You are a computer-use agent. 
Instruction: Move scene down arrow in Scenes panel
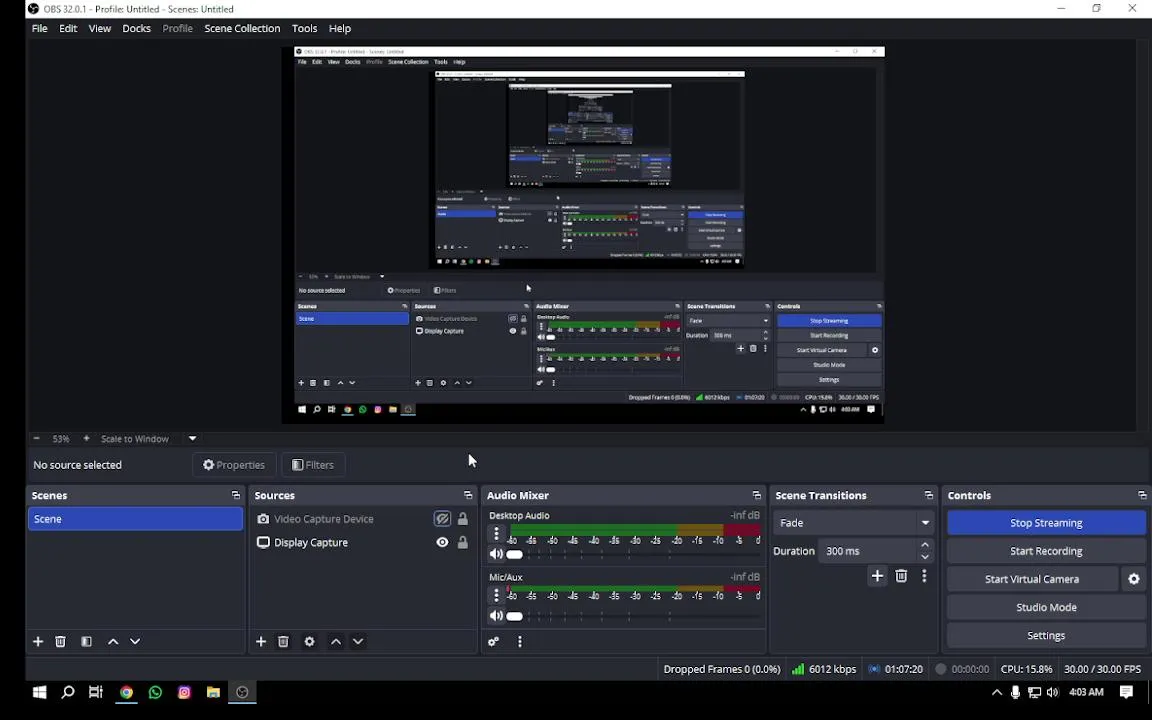135,641
